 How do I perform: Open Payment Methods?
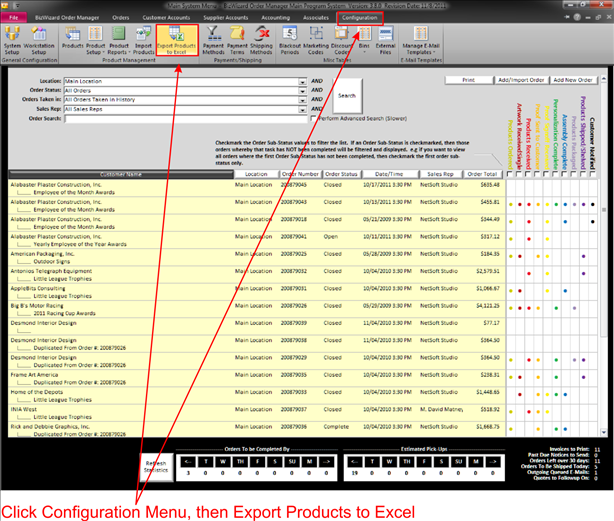click(x=213, y=40)
